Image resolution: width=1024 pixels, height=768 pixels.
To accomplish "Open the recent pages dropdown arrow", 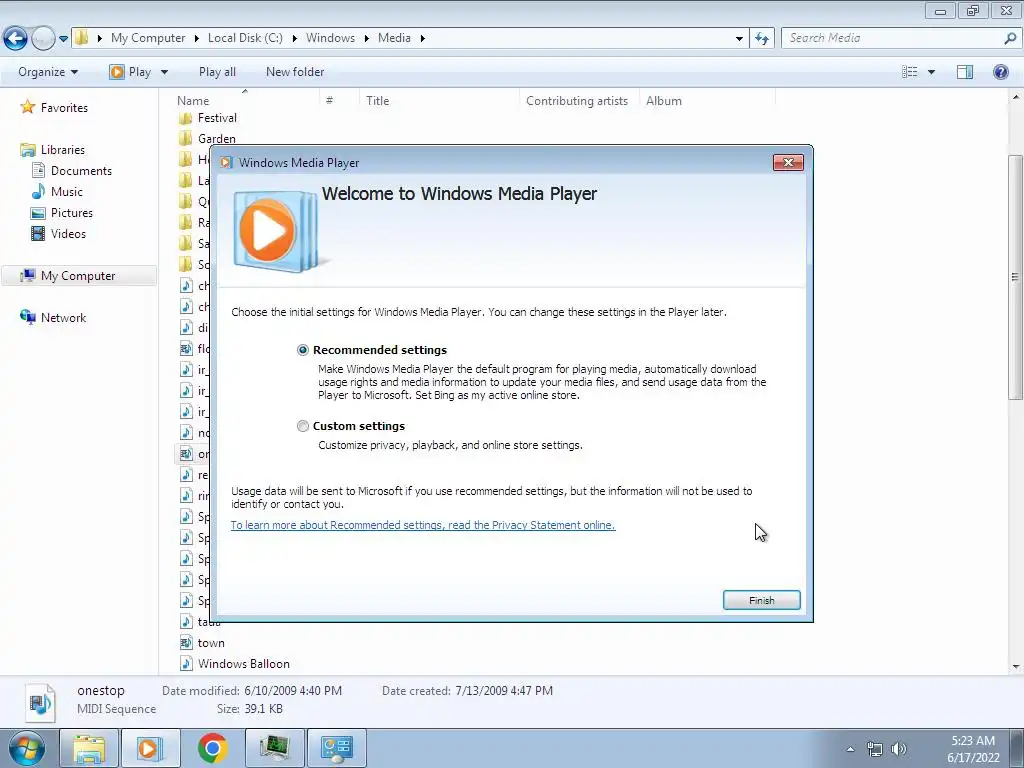I will tap(63, 39).
